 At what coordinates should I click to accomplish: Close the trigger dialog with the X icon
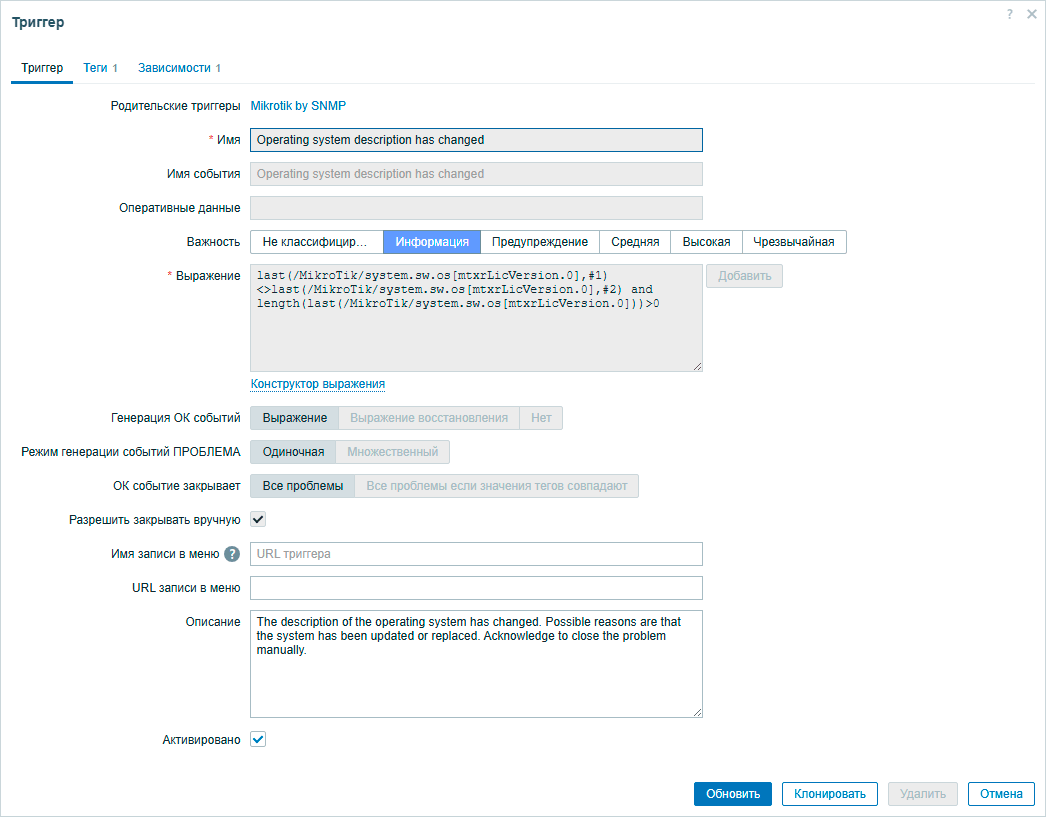point(1031,14)
